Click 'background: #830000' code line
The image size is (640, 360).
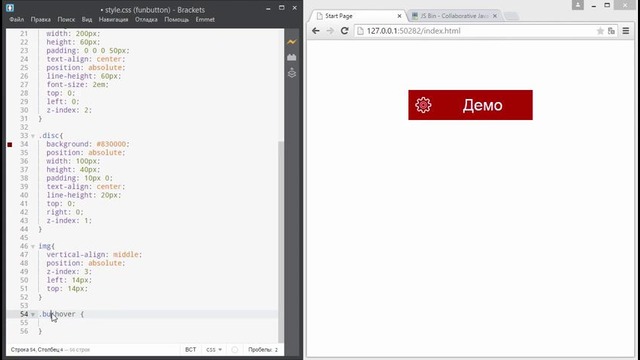88,144
